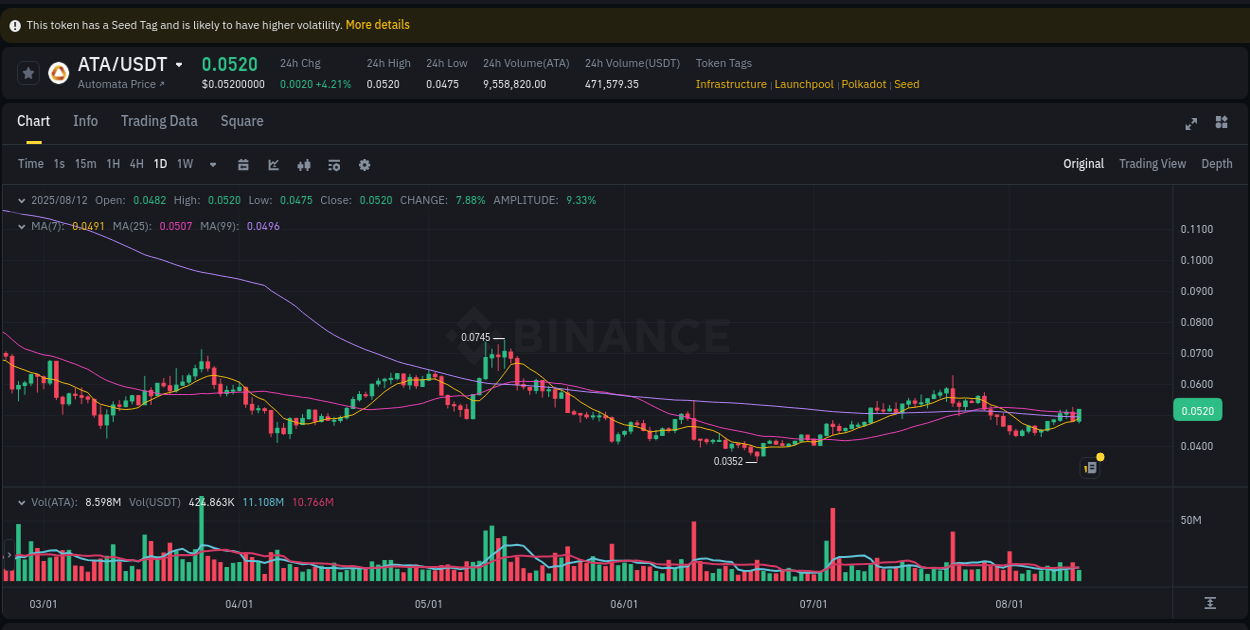
Task: Select the 1W timeframe
Action: click(x=184, y=164)
